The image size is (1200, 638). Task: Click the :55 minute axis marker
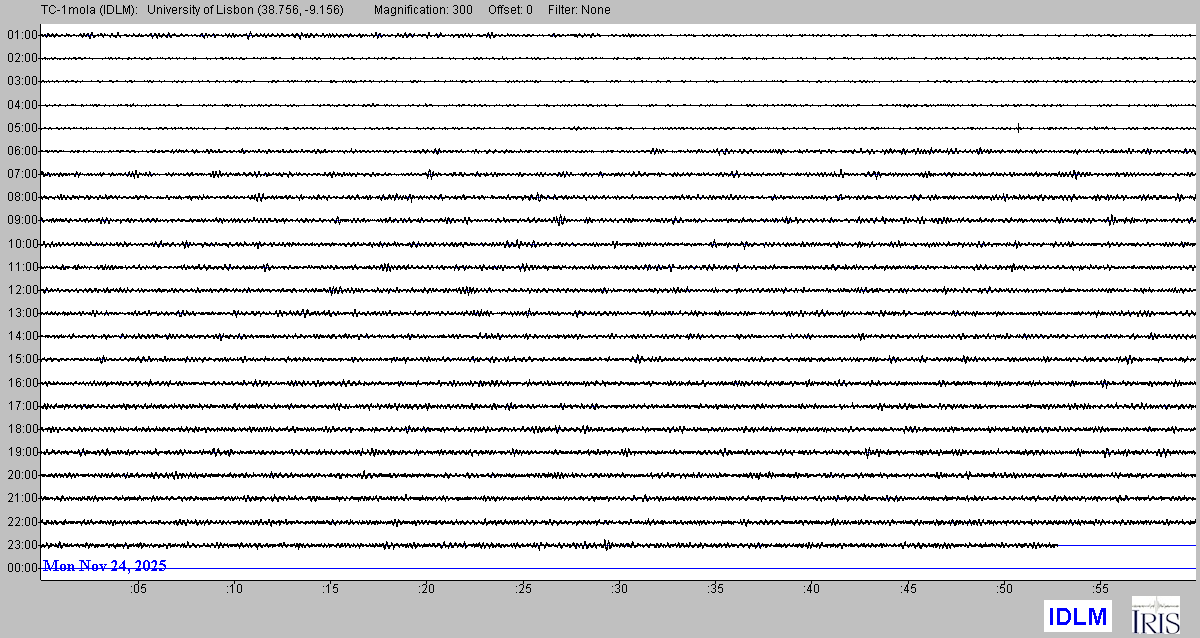[1100, 590]
